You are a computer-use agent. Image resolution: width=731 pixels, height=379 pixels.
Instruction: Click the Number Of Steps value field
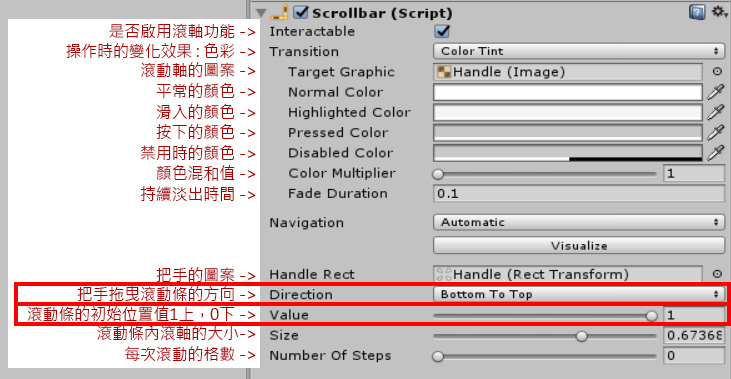(694, 356)
